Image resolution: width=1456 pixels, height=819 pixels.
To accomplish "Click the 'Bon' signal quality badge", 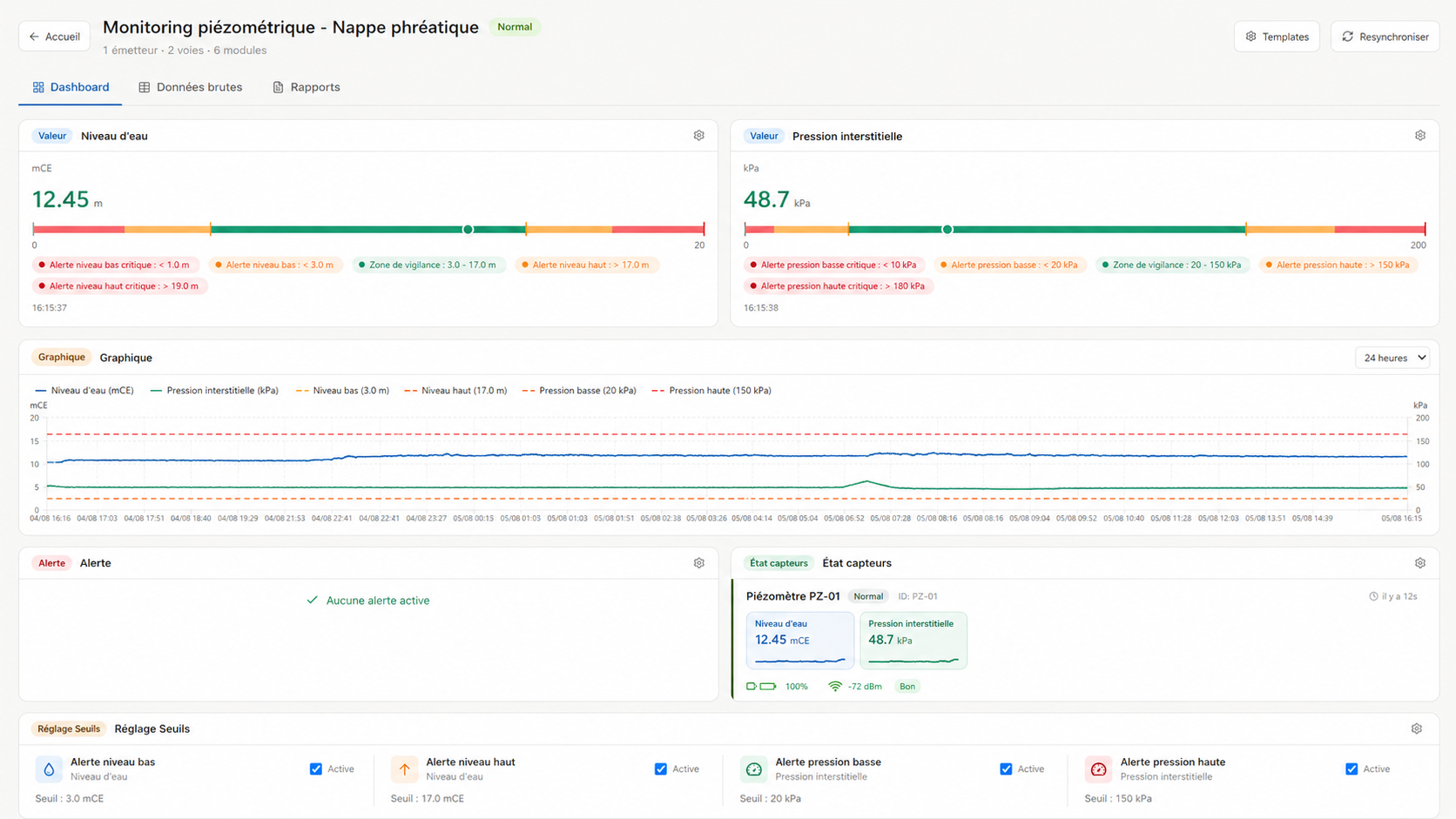I will pos(907,687).
